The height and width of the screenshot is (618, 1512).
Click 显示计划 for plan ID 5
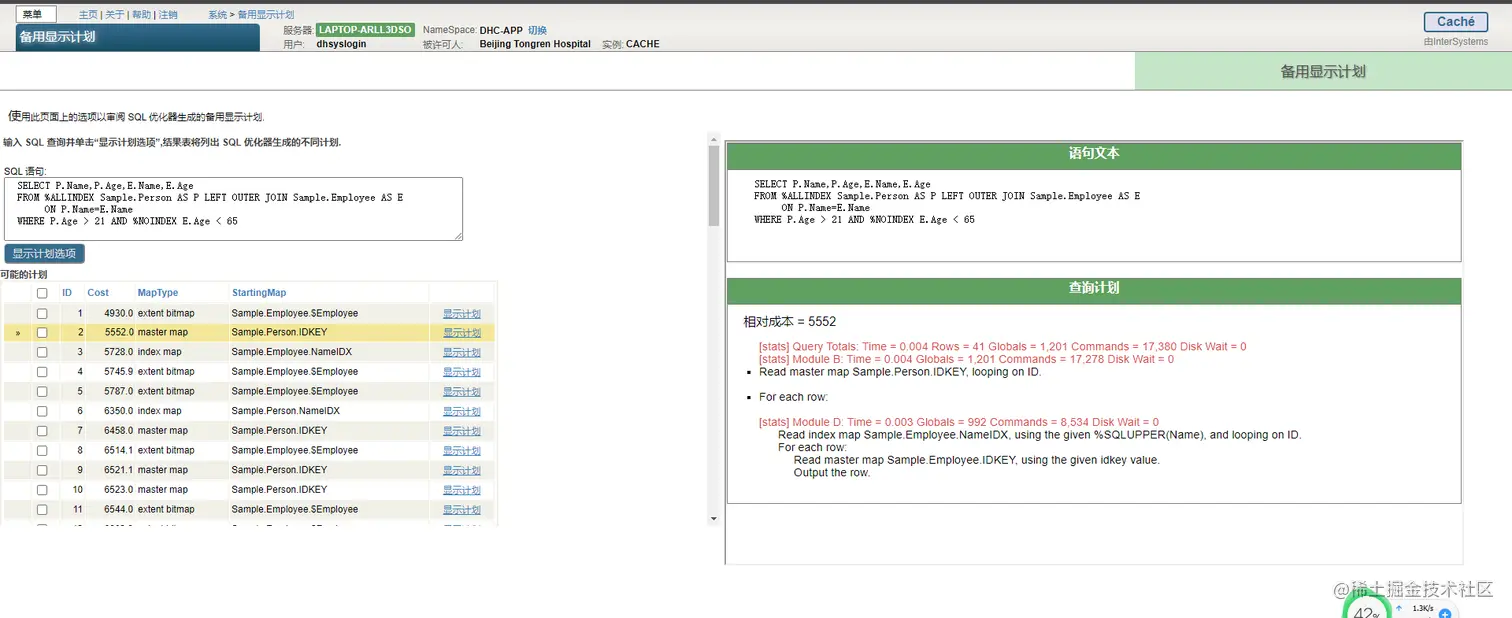(x=462, y=391)
